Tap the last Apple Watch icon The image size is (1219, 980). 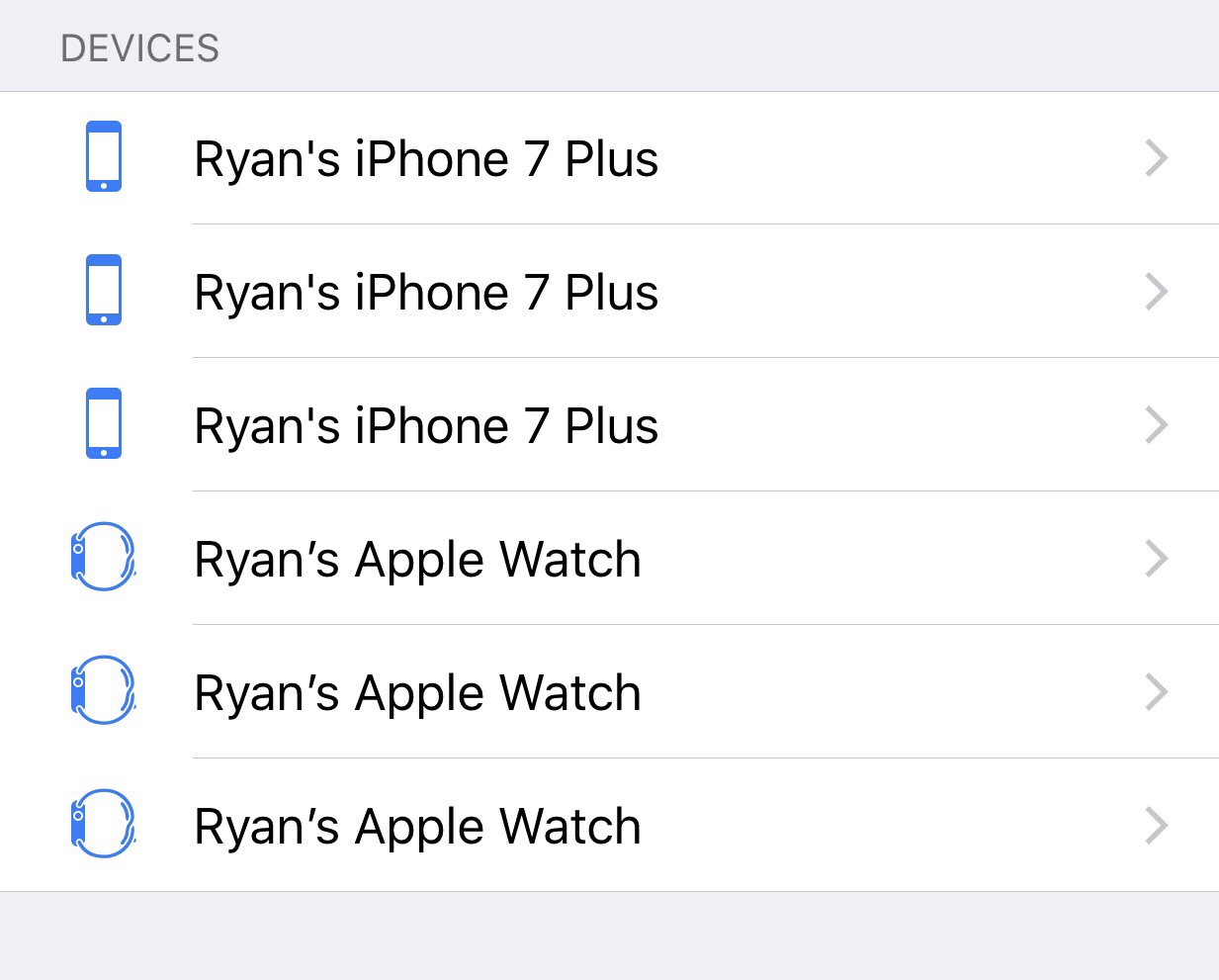[x=103, y=825]
